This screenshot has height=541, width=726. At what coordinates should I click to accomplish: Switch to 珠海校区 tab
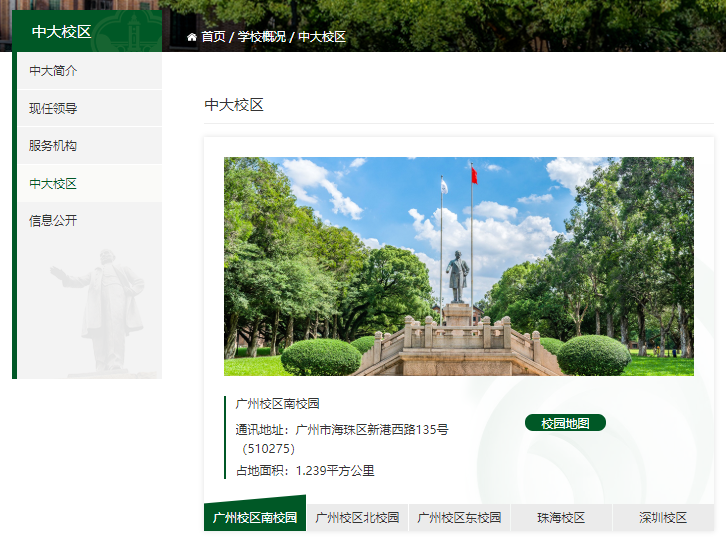point(561,517)
